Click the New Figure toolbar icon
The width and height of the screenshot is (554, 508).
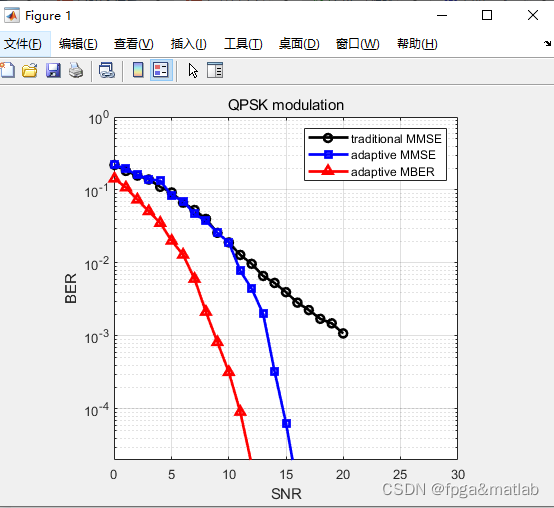pyautogui.click(x=7, y=70)
